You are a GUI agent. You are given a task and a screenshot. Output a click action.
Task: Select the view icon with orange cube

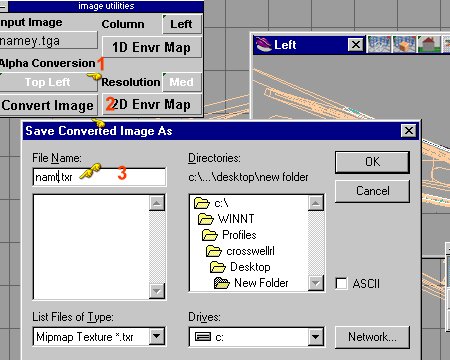pyautogui.click(x=404, y=44)
